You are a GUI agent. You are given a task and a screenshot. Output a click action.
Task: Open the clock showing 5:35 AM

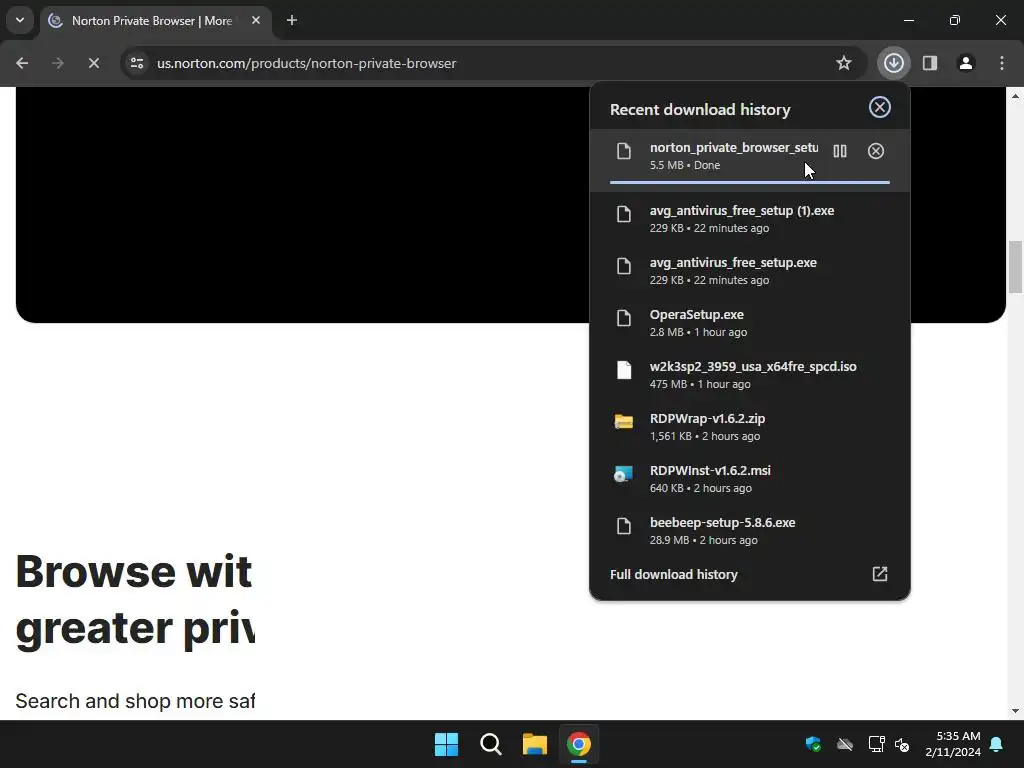(x=953, y=744)
